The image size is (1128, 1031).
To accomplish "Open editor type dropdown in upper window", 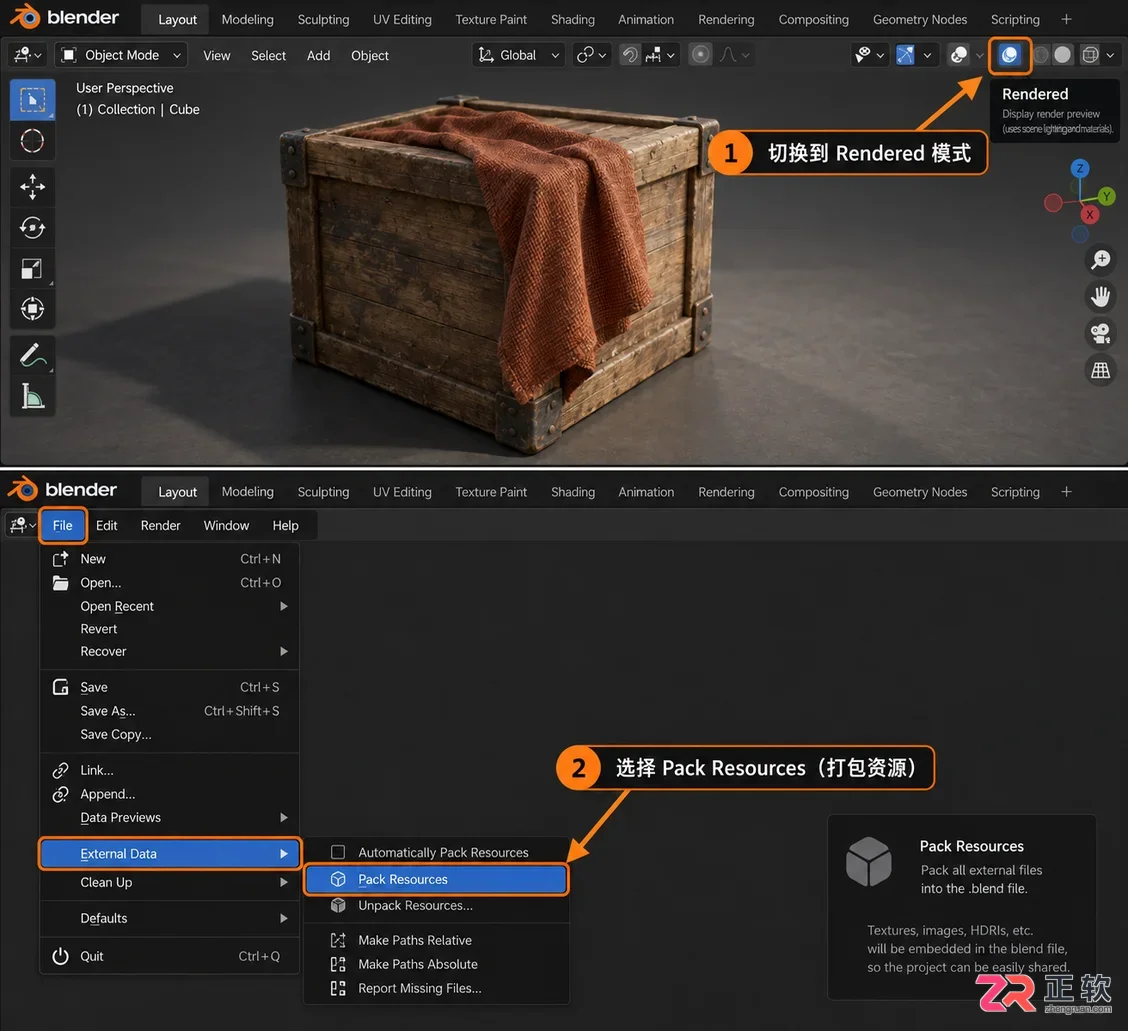I will pos(27,55).
